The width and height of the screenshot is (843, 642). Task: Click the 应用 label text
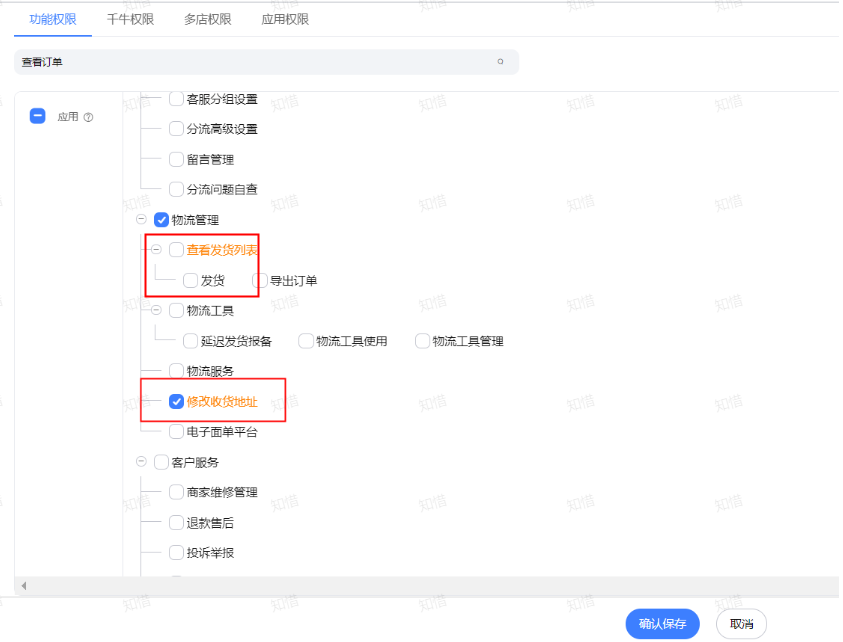point(68,117)
